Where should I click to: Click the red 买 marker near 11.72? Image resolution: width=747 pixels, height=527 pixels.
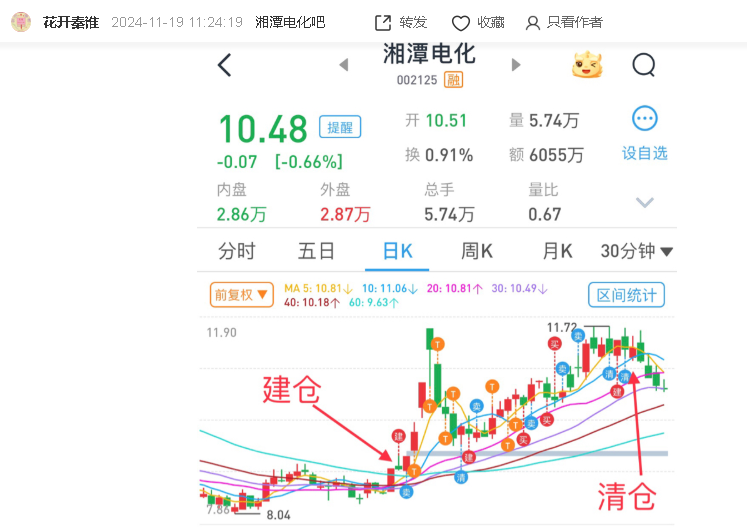tap(554, 344)
